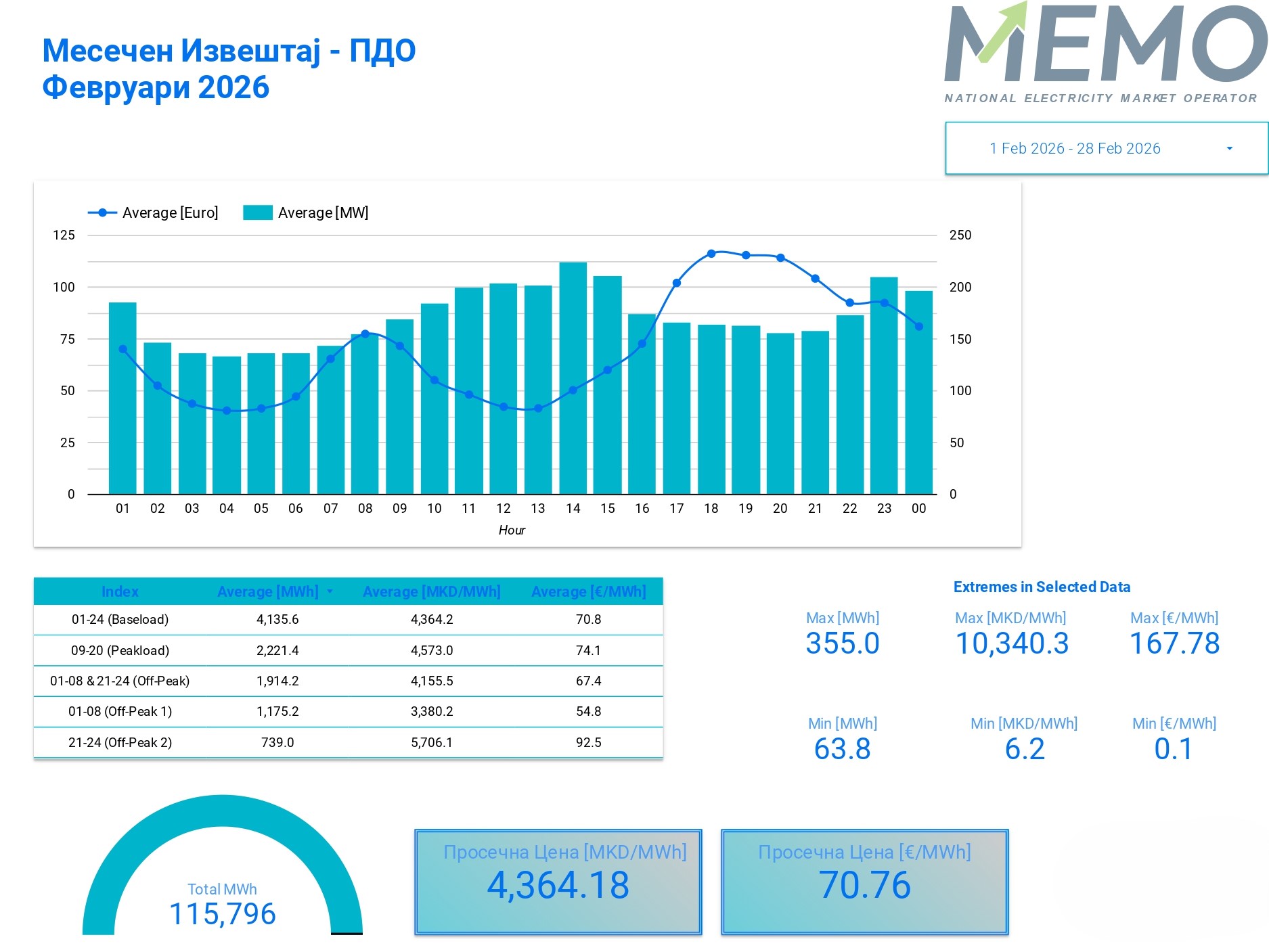The height and width of the screenshot is (952, 1269).
Task: Click the Average [MW] legend color swatch
Action: point(257,212)
